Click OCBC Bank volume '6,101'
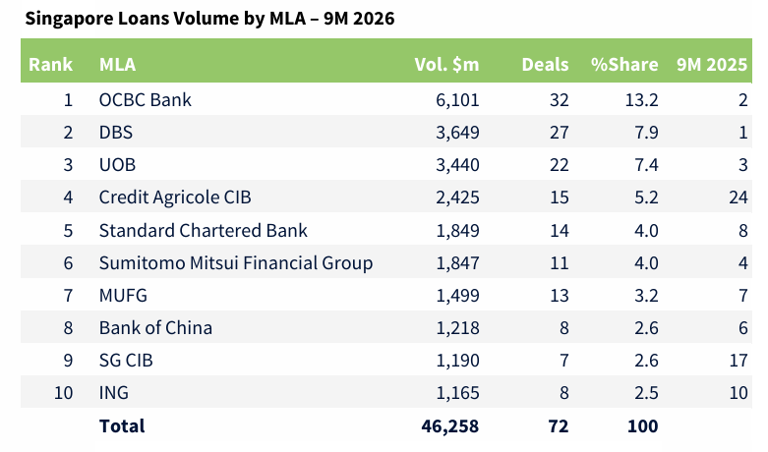This screenshot has width=768, height=452. point(457,100)
